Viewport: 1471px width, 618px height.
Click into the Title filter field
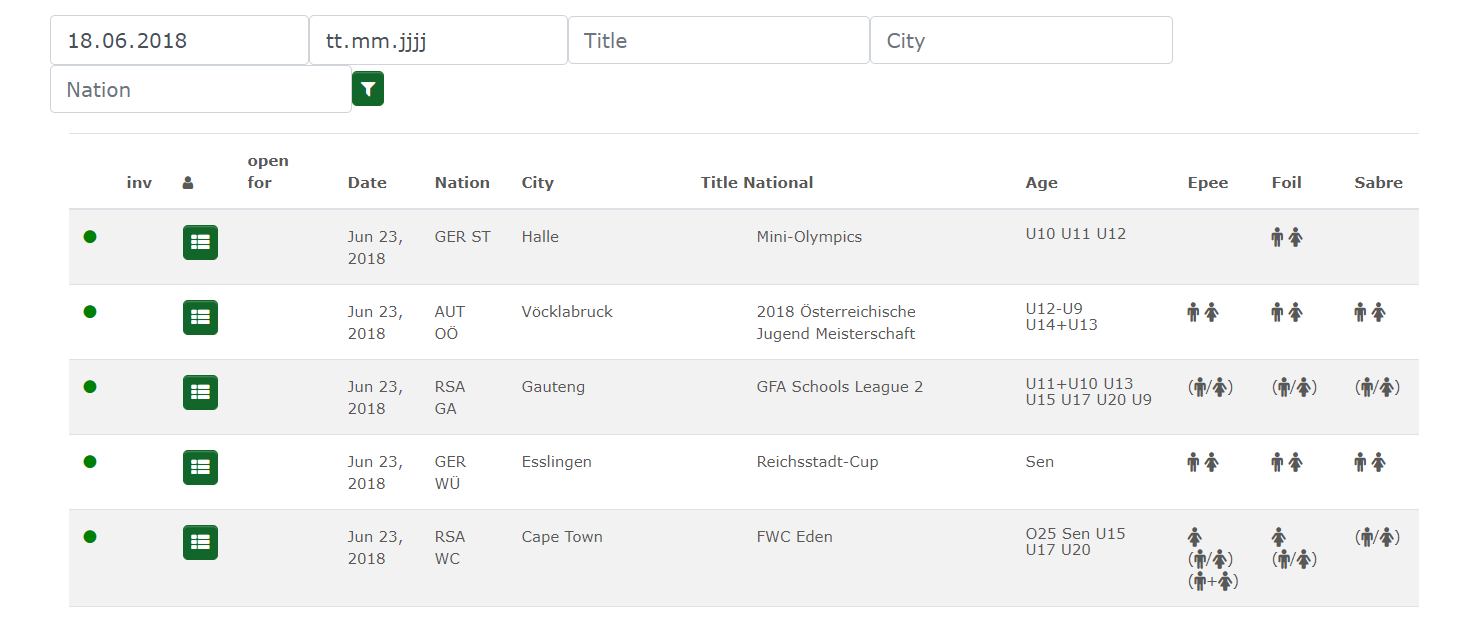719,40
